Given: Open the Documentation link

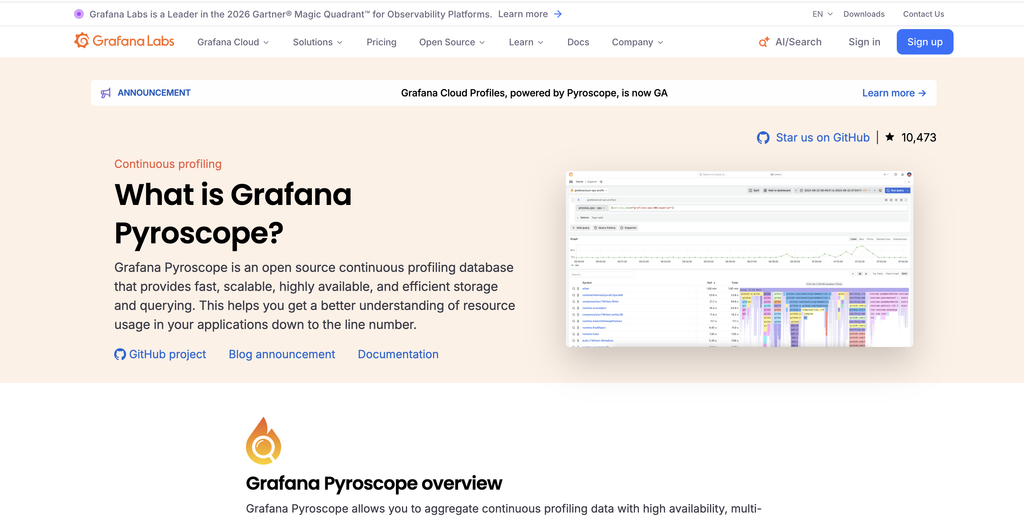Looking at the screenshot, I should [x=398, y=354].
